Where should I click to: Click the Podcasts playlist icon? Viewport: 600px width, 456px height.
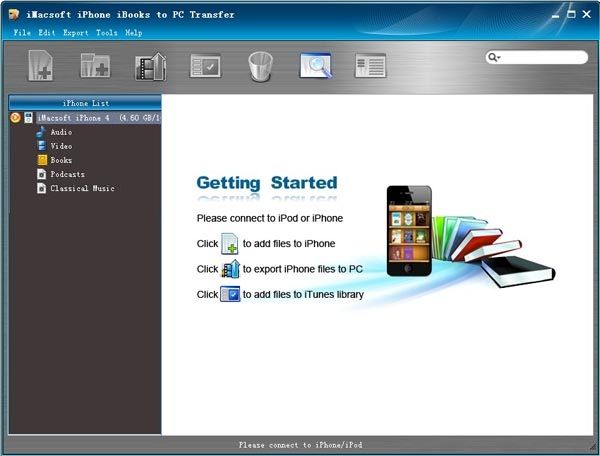pyautogui.click(x=42, y=174)
